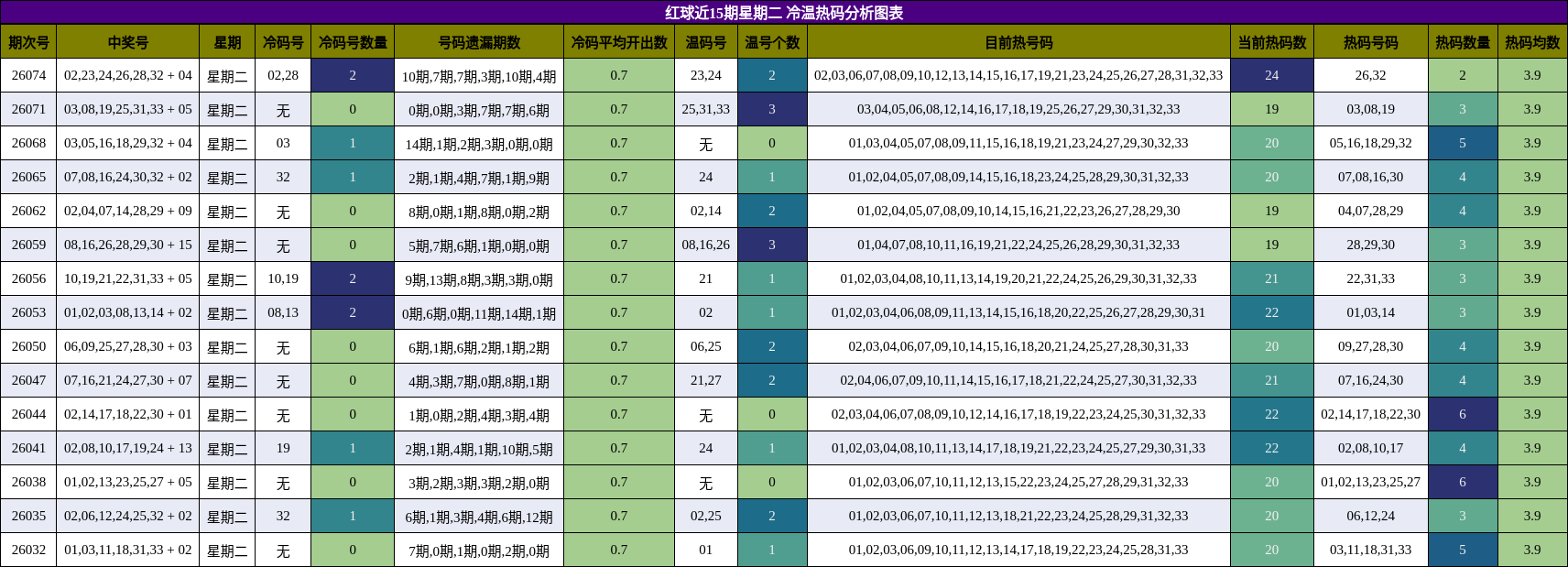The width and height of the screenshot is (1568, 567).
Task: Select period number 26035
Action: click(x=28, y=516)
